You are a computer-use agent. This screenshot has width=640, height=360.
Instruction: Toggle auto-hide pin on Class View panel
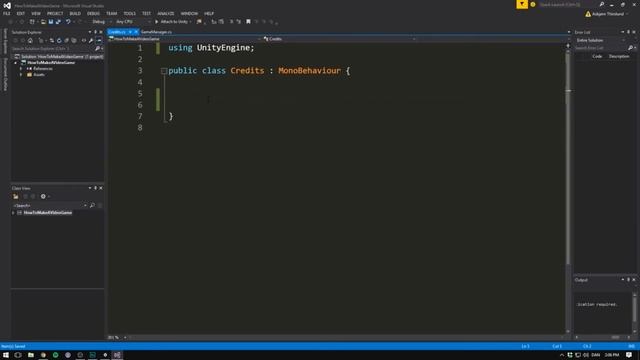[96, 188]
